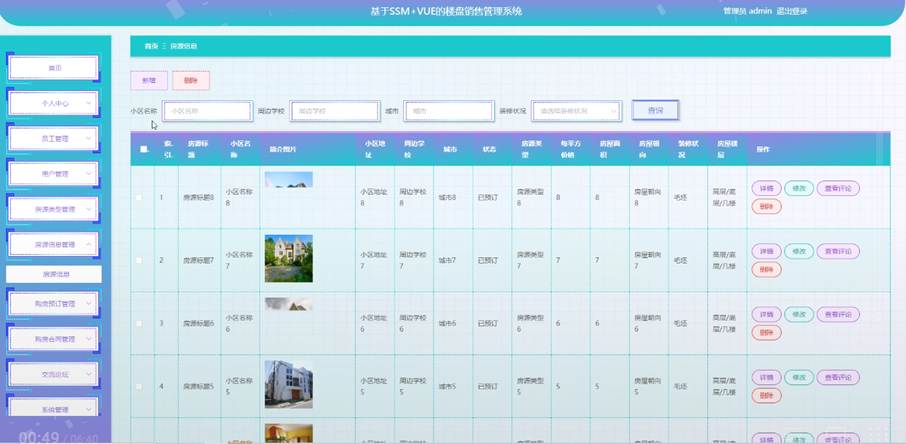Expand the 用户管理 sidebar menu
The width and height of the screenshot is (906, 444).
click(x=54, y=174)
